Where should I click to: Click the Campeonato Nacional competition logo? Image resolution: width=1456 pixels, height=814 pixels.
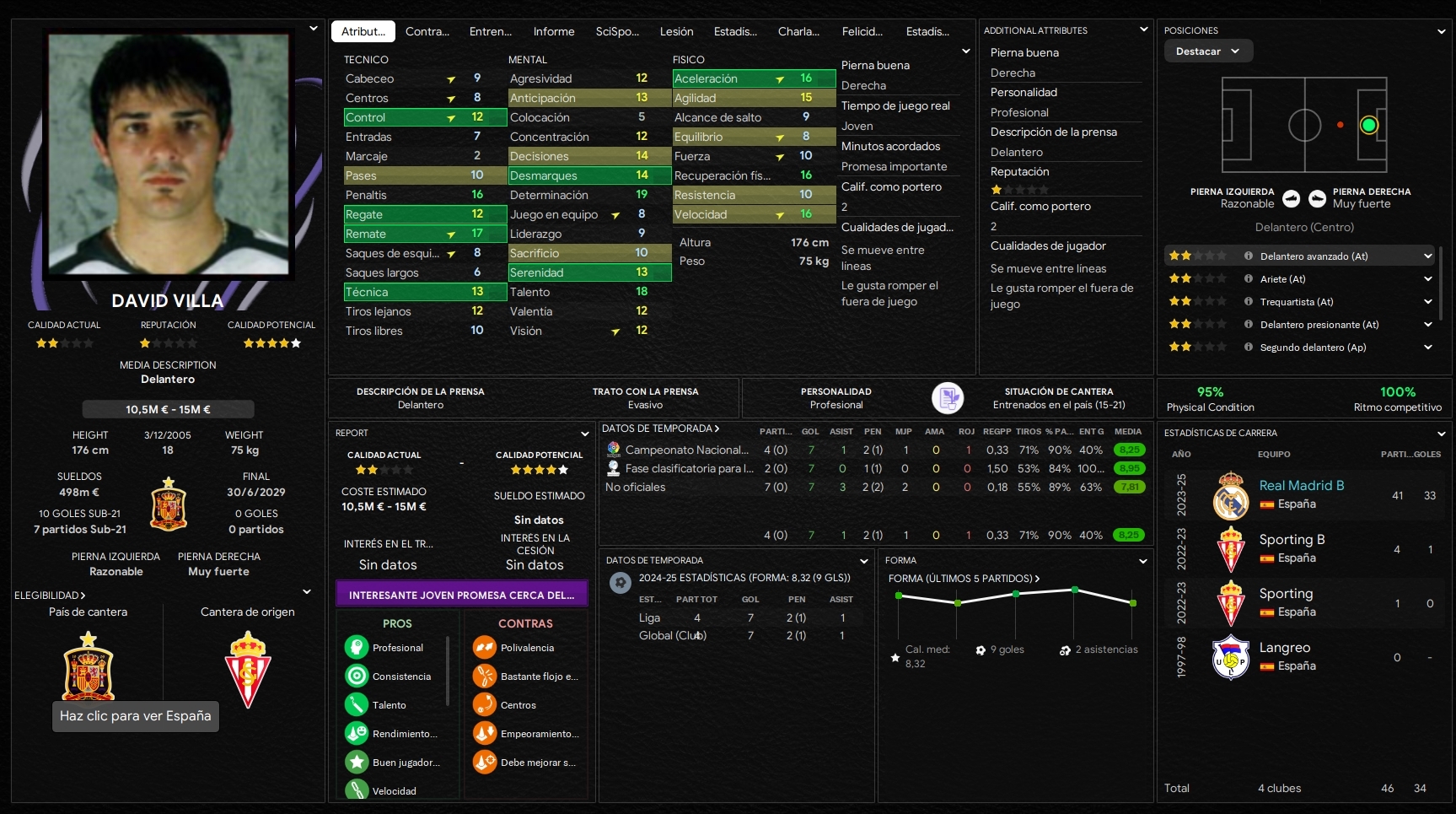tap(614, 450)
